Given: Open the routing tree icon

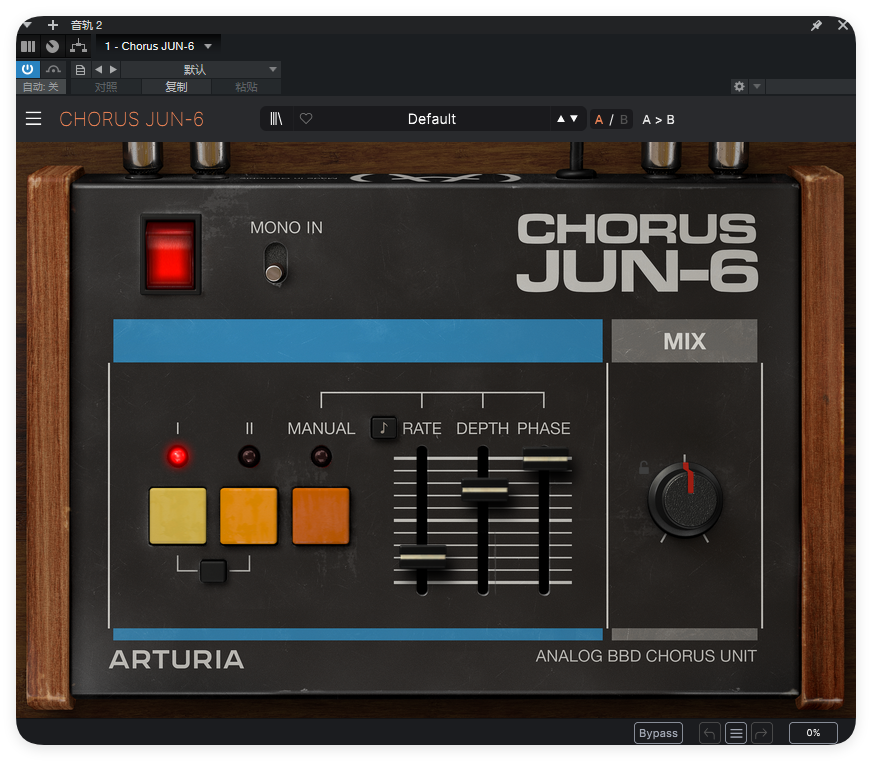Looking at the screenshot, I should click(x=78, y=46).
